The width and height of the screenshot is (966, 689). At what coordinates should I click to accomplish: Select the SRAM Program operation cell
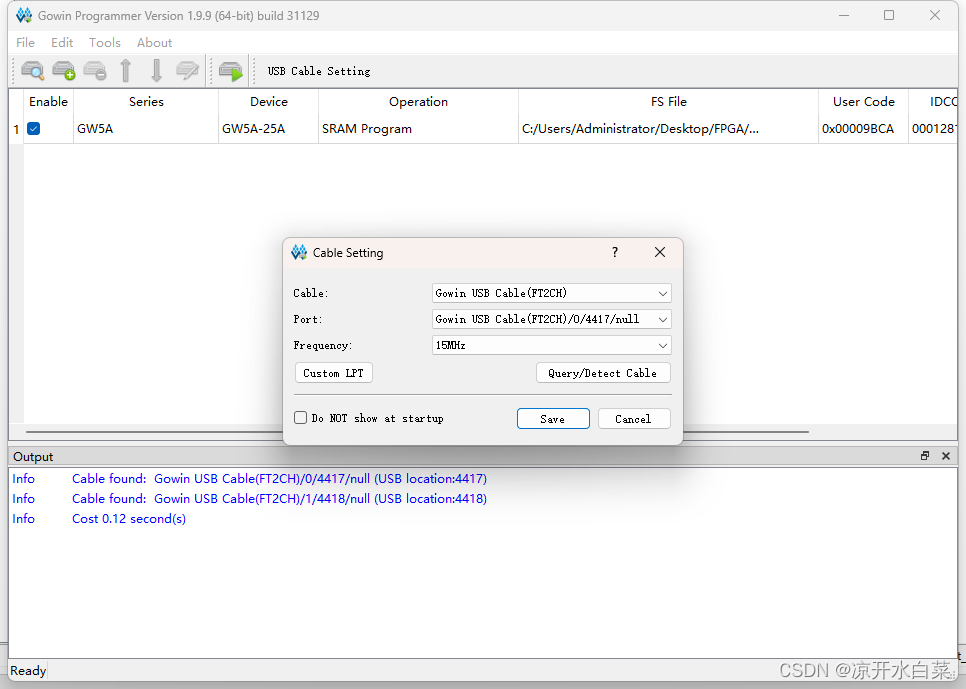coord(418,129)
